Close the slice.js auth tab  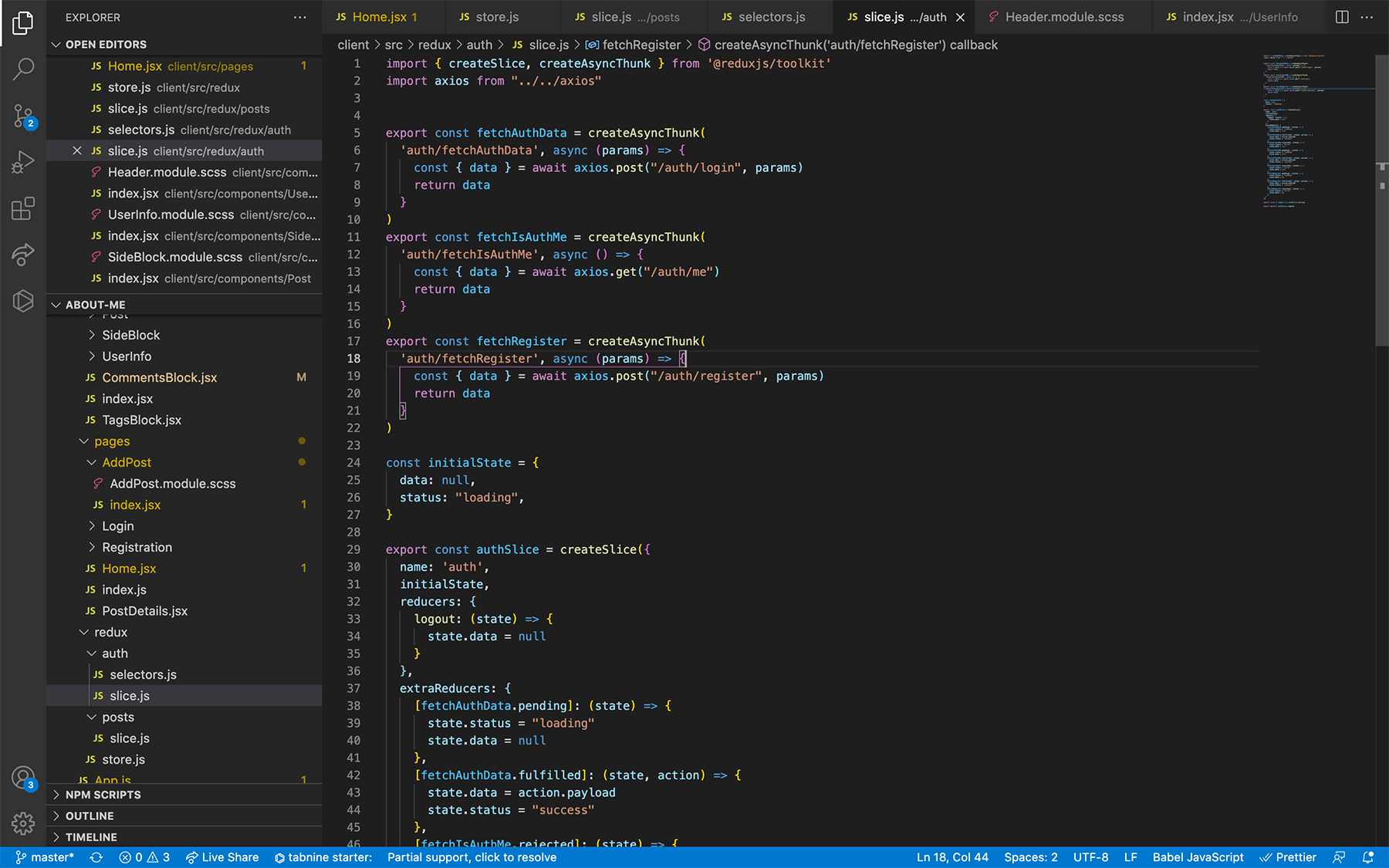pos(960,17)
